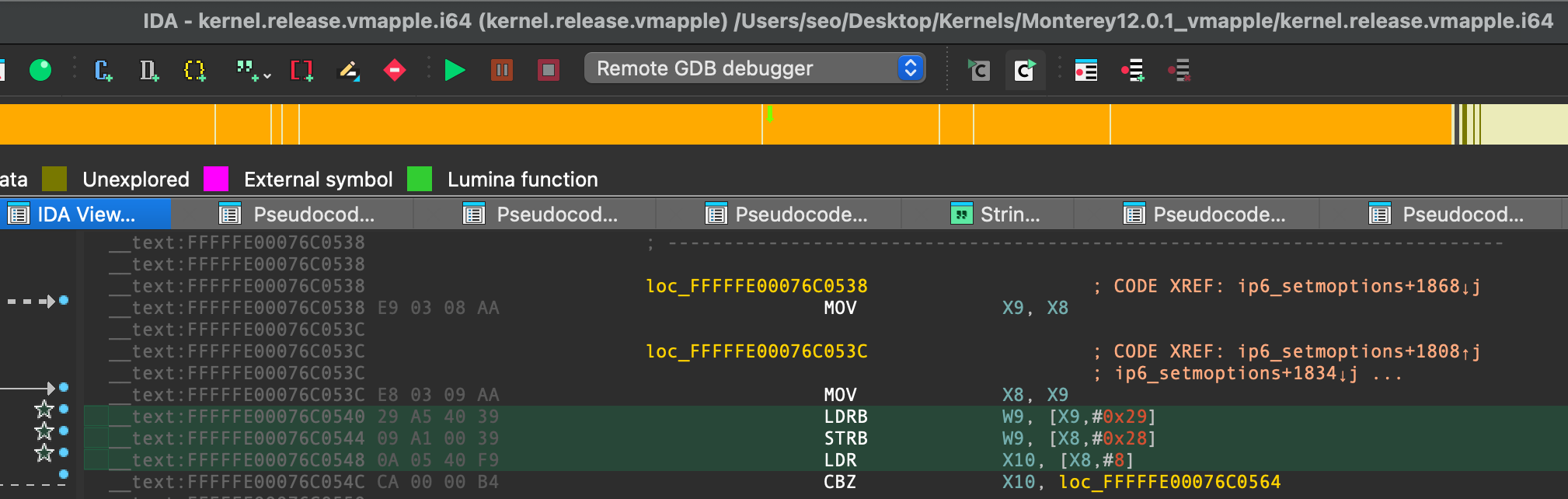Image resolution: width=1568 pixels, height=499 pixels.
Task: Click the Unexplored olive color swatch
Action: 54,179
